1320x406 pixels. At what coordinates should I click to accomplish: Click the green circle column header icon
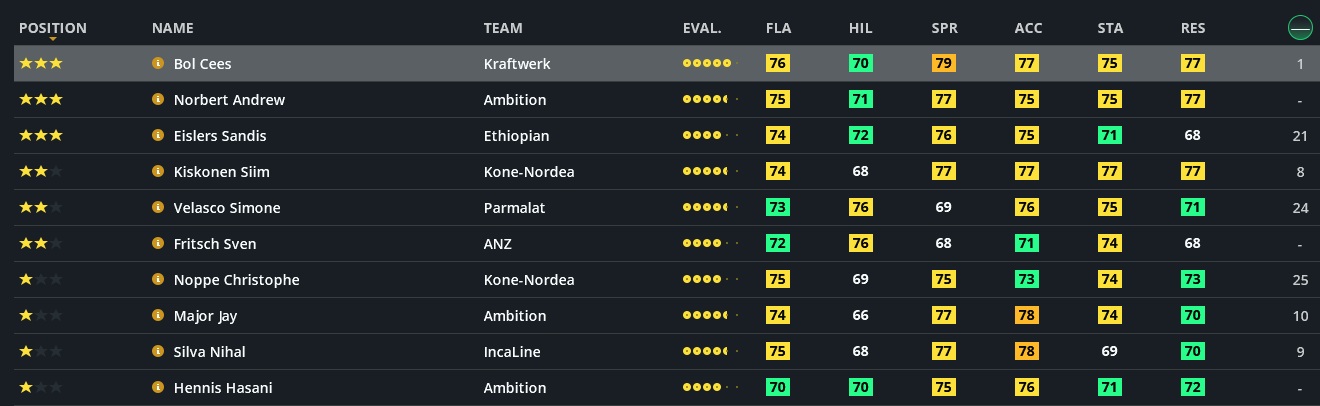[1300, 28]
